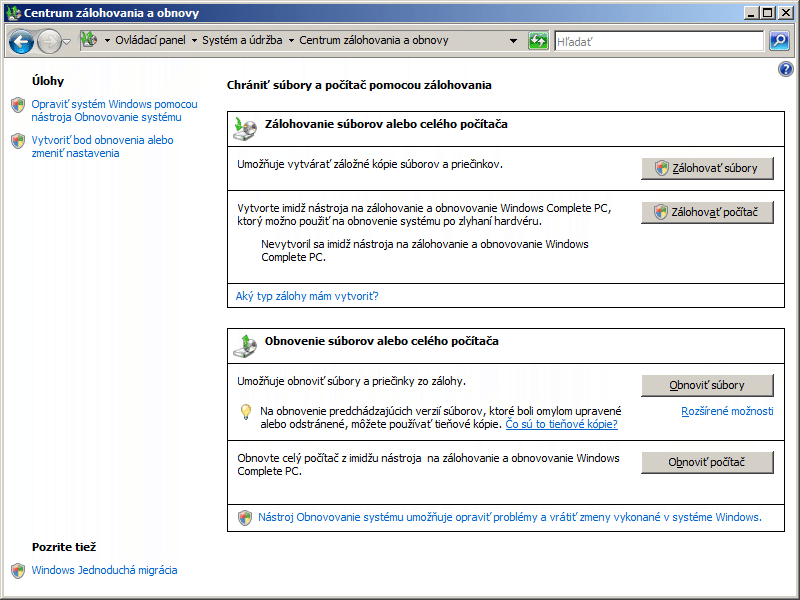Open Windows Jednoduchá migrácia link
Viewport: 800px width, 600px height.
[x=105, y=570]
